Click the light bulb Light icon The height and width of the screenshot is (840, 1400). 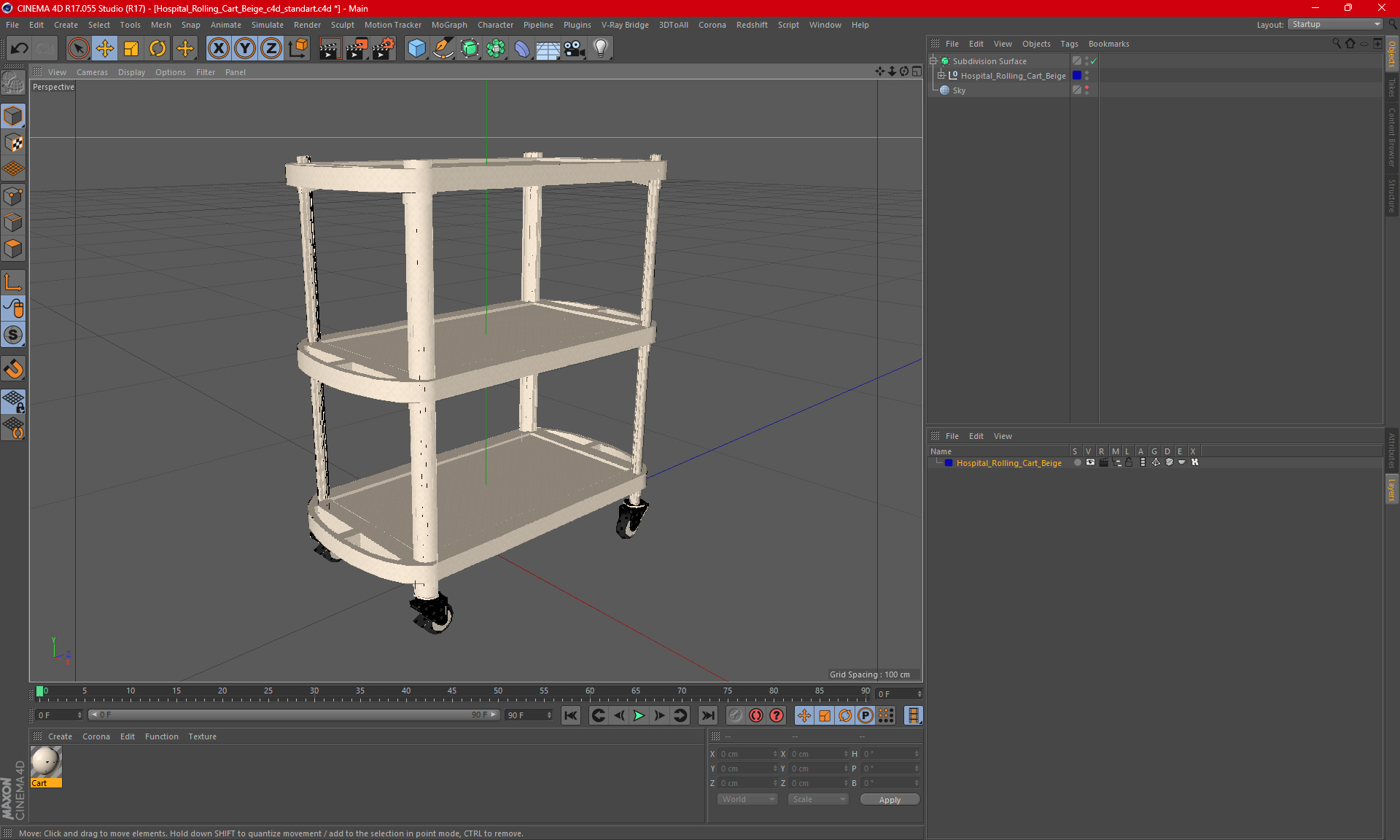click(x=600, y=49)
